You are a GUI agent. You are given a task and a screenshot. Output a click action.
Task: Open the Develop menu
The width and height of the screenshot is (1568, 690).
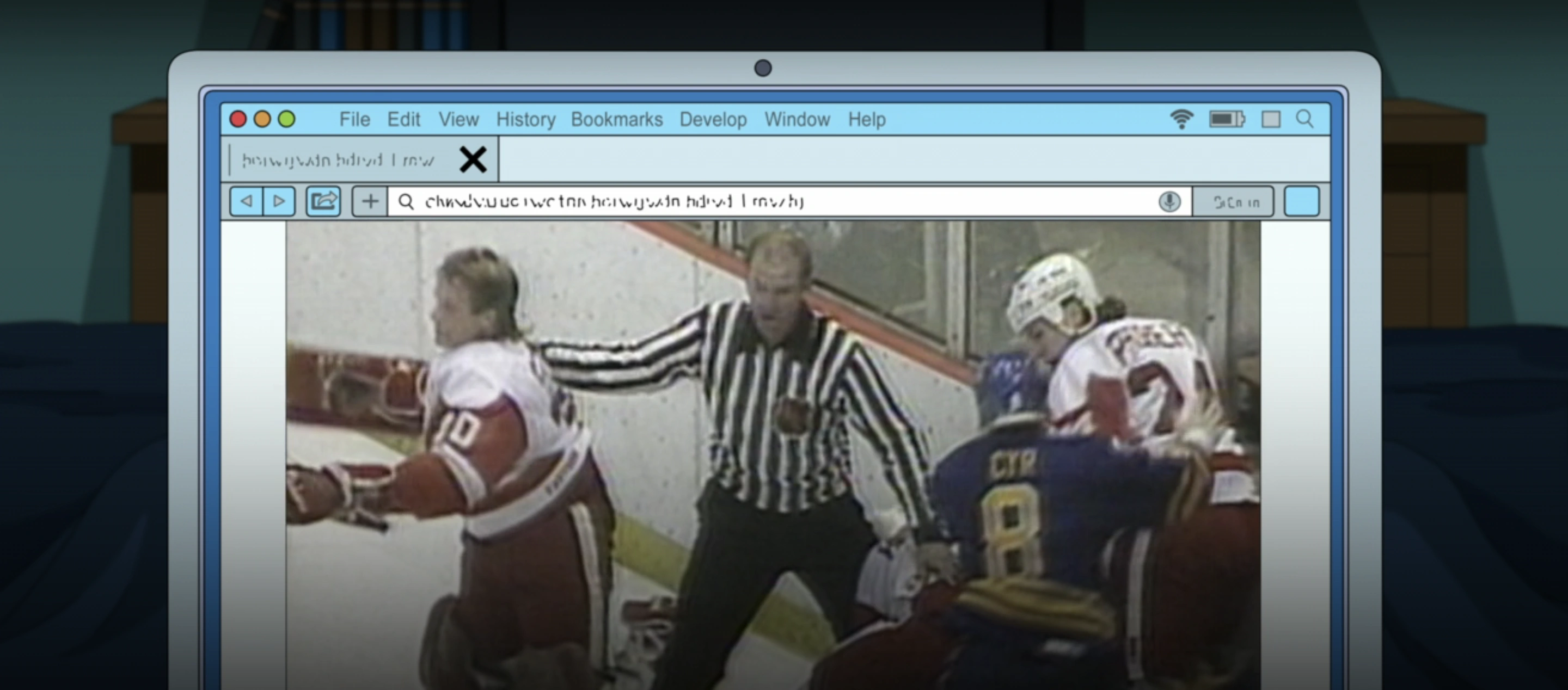tap(713, 119)
